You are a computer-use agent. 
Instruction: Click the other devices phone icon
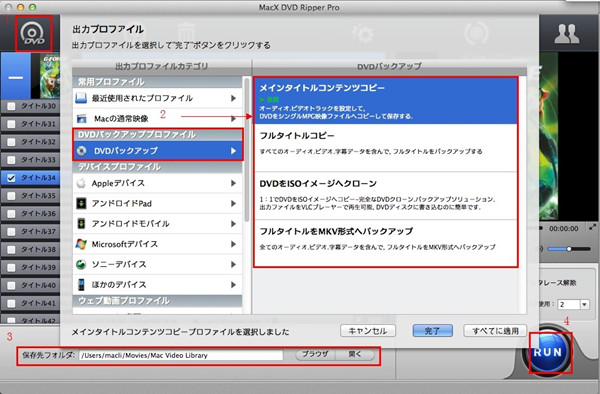click(x=81, y=284)
